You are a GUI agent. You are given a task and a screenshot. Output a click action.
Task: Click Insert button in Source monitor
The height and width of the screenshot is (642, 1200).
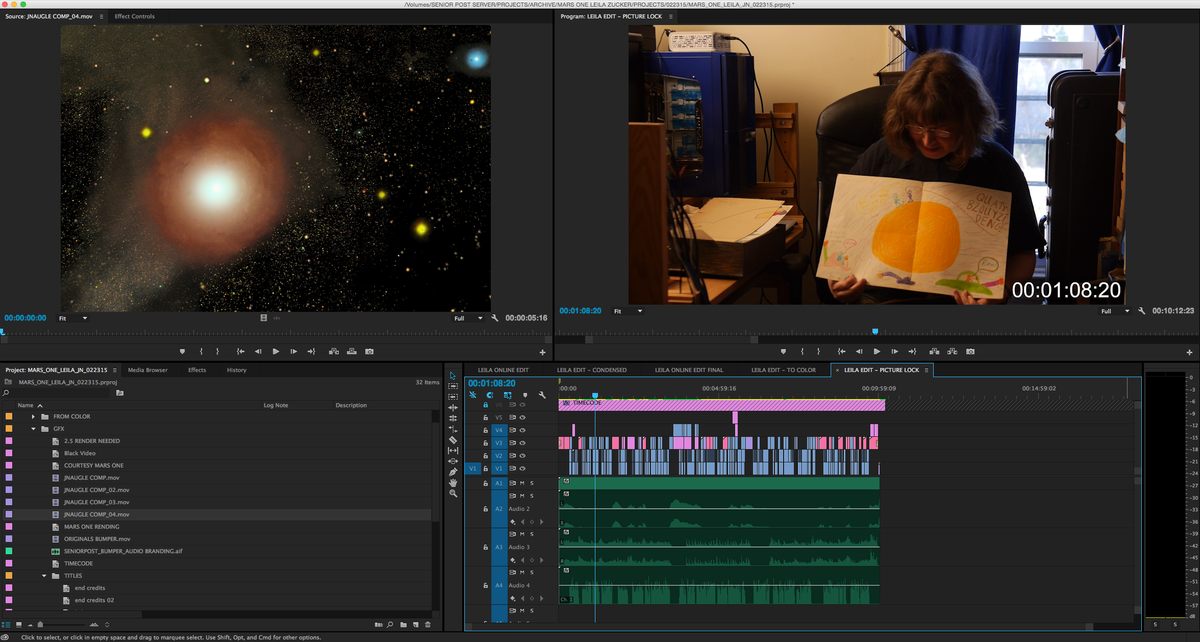pos(334,352)
